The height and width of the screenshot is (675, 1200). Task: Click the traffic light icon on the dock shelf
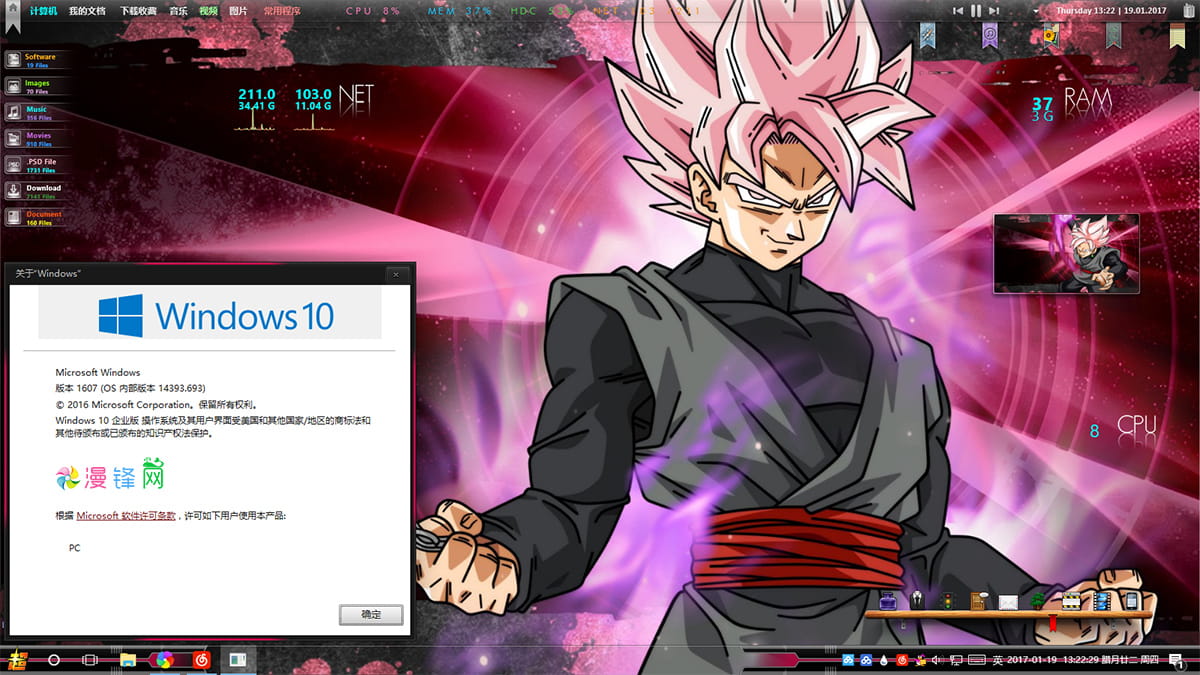[x=947, y=601]
